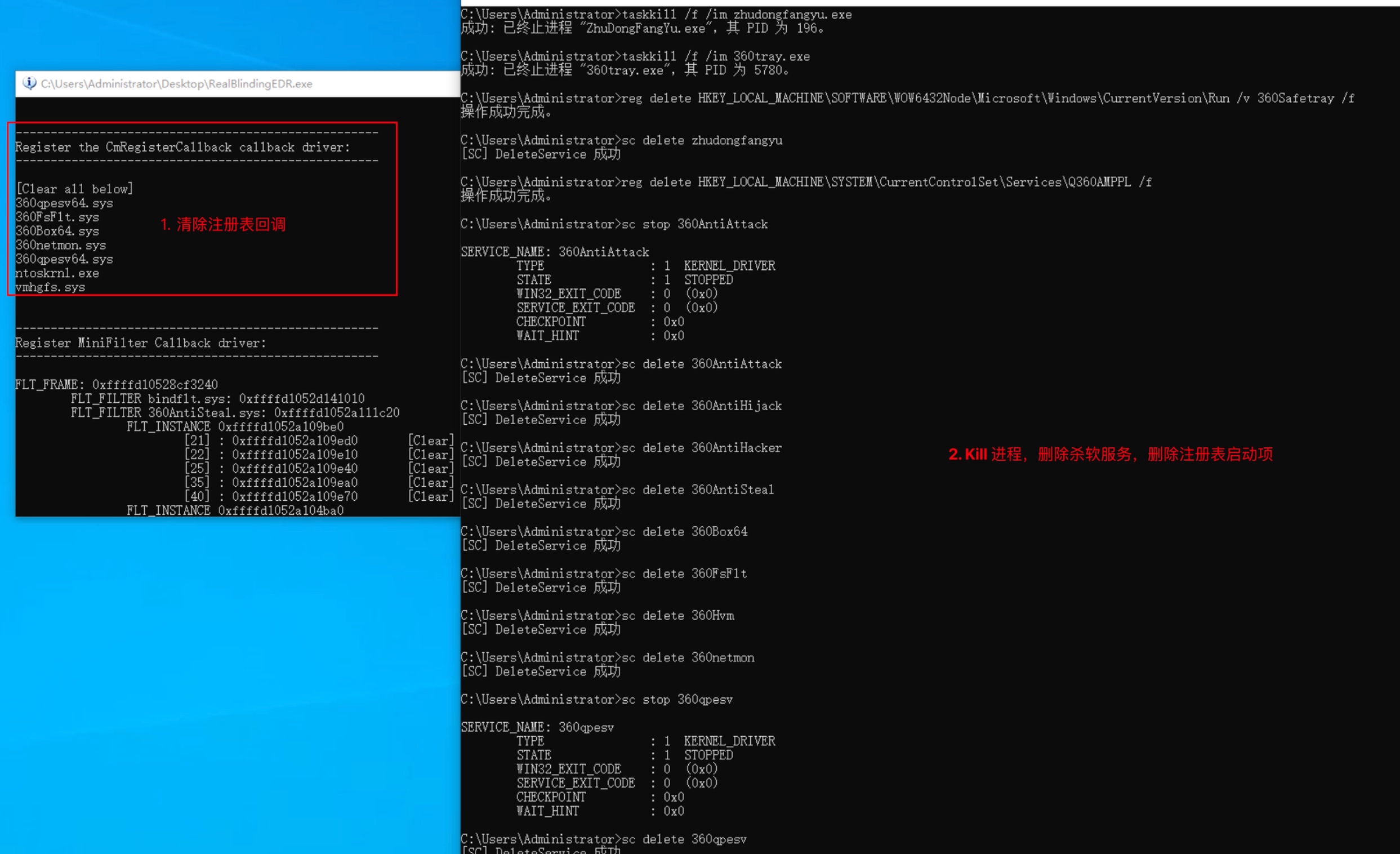Viewport: 1400px width, 854px height.
Task: Click the 'taskkill /f /im 360tray.exe' command
Action: click(715, 56)
